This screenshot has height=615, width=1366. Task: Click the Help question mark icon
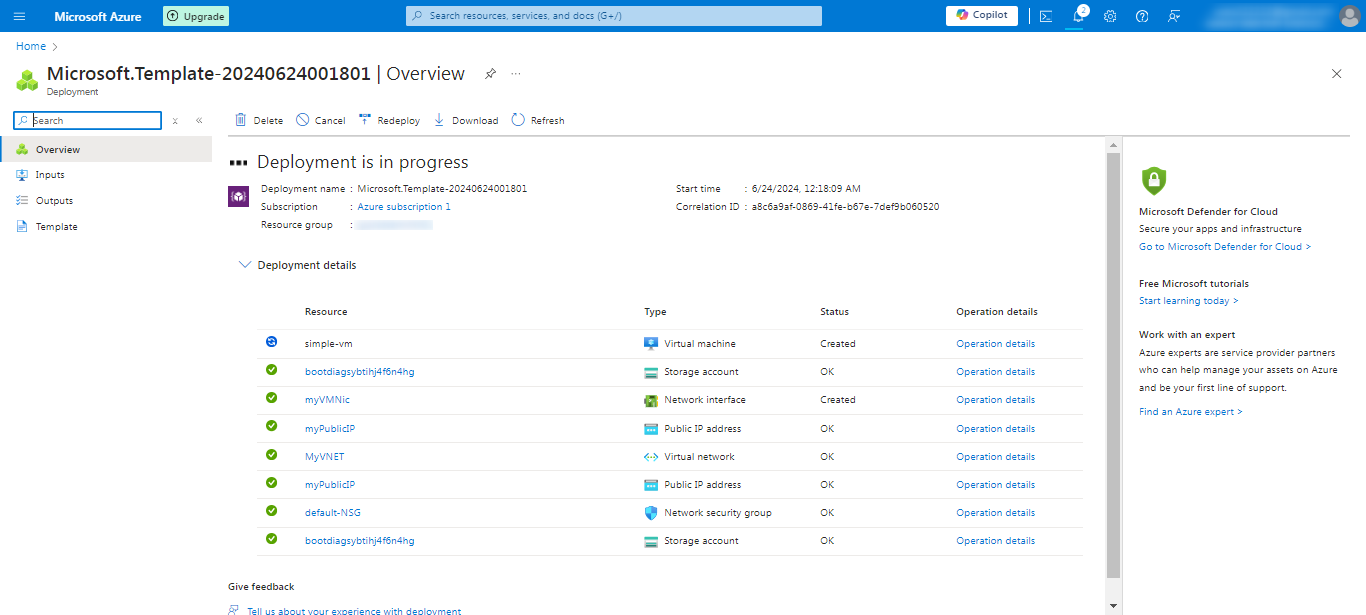[1142, 16]
